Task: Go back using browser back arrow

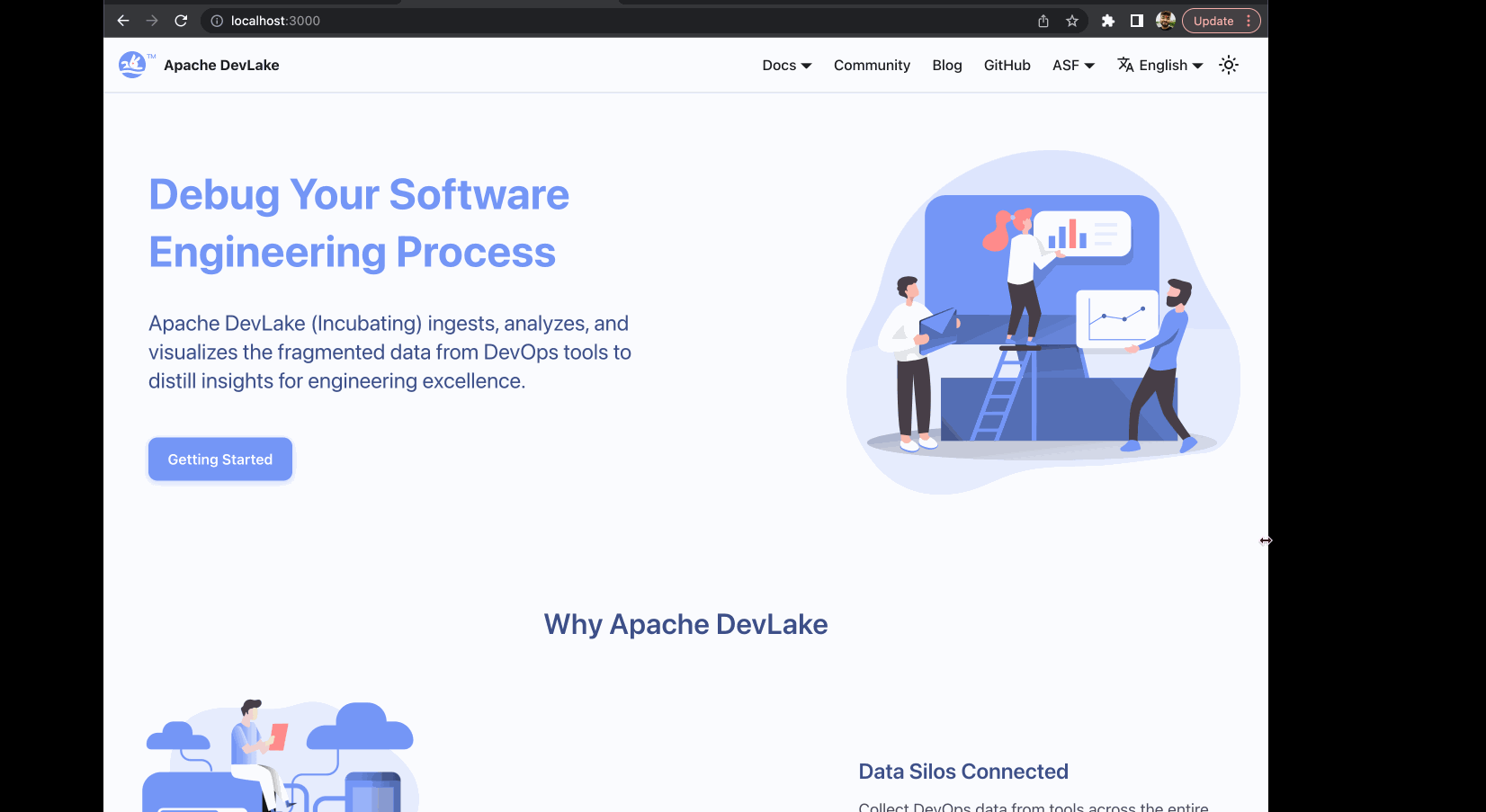Action: point(123,21)
